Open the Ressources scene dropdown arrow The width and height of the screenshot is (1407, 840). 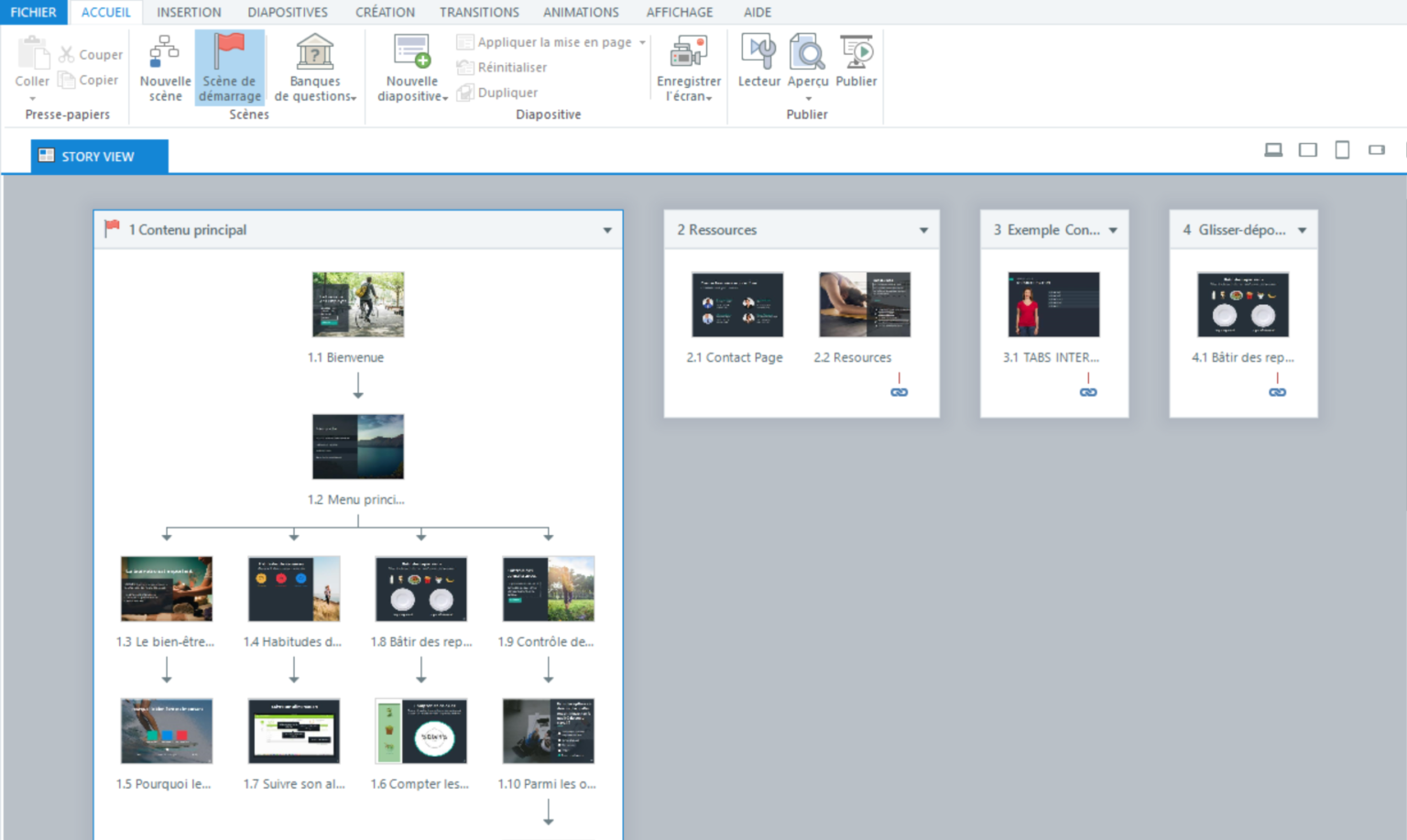tap(923, 230)
